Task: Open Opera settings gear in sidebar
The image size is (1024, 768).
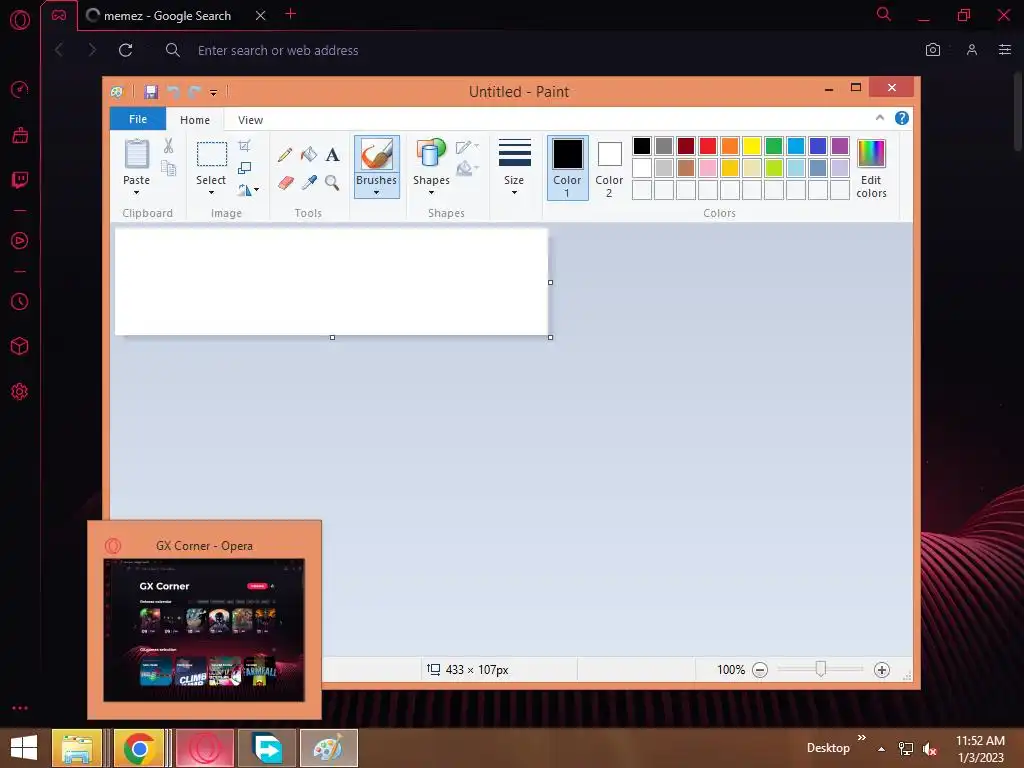Action: click(x=20, y=392)
